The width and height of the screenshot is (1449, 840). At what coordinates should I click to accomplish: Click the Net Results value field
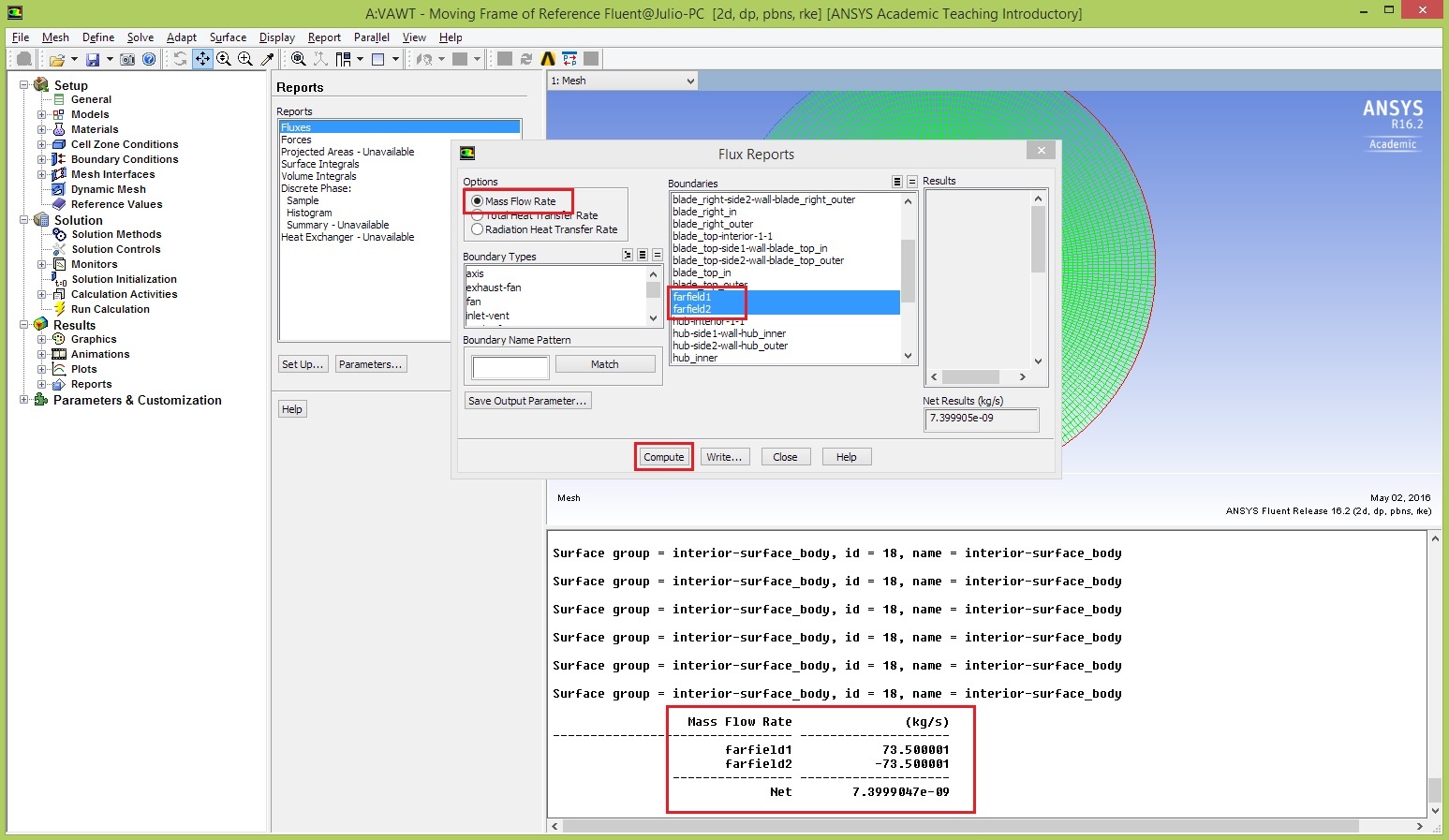click(x=981, y=420)
